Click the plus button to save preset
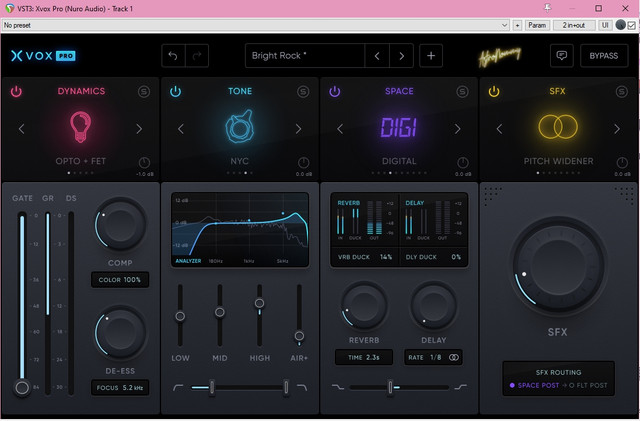 tap(431, 56)
